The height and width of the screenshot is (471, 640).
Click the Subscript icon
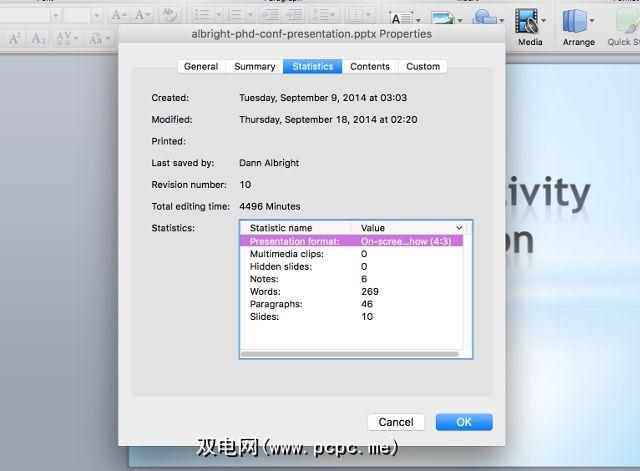(39, 39)
